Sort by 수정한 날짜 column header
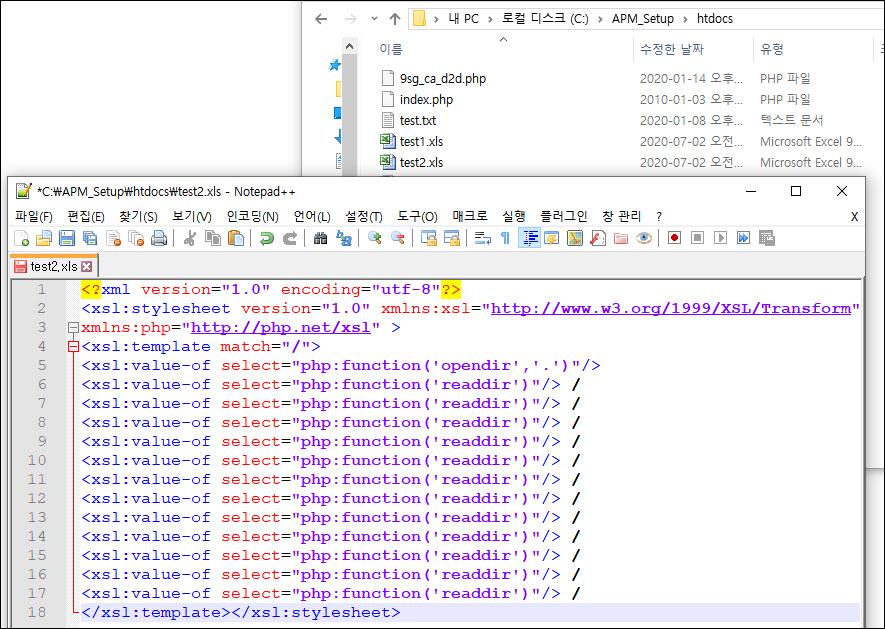885x629 pixels. pyautogui.click(x=672, y=50)
